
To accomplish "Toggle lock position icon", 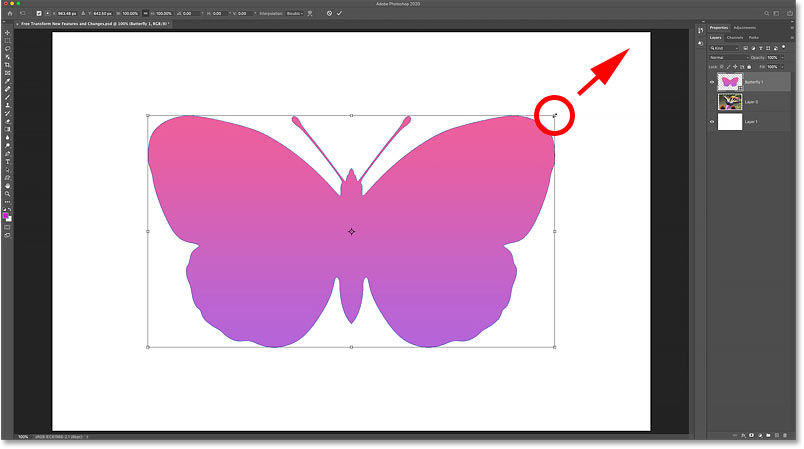I will [735, 67].
